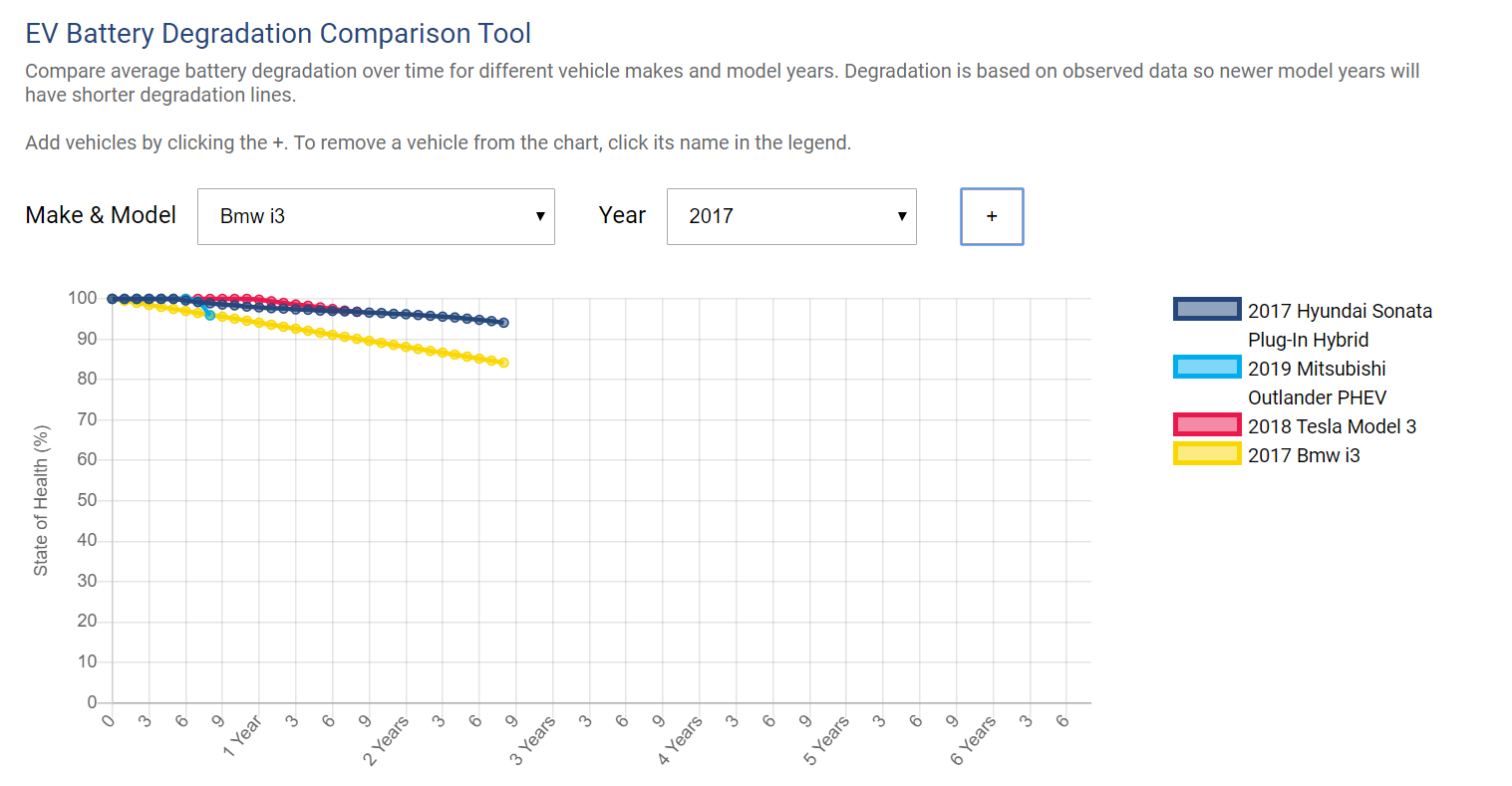Click the 100 y-axis tick label
1512x786 pixels.
click(83, 298)
